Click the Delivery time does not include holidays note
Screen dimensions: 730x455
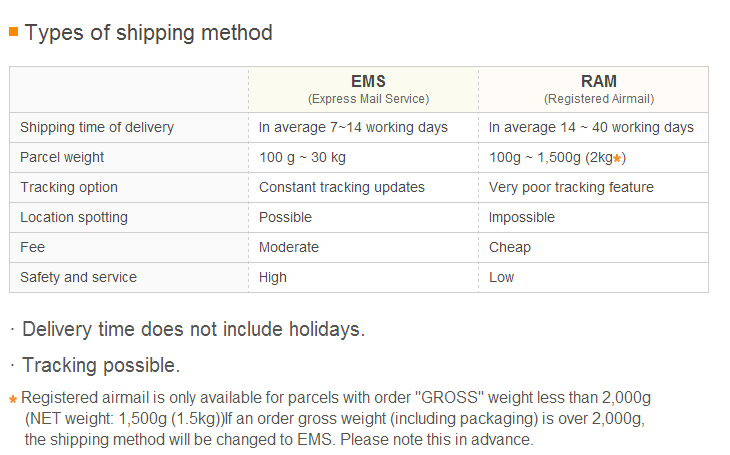[193, 330]
